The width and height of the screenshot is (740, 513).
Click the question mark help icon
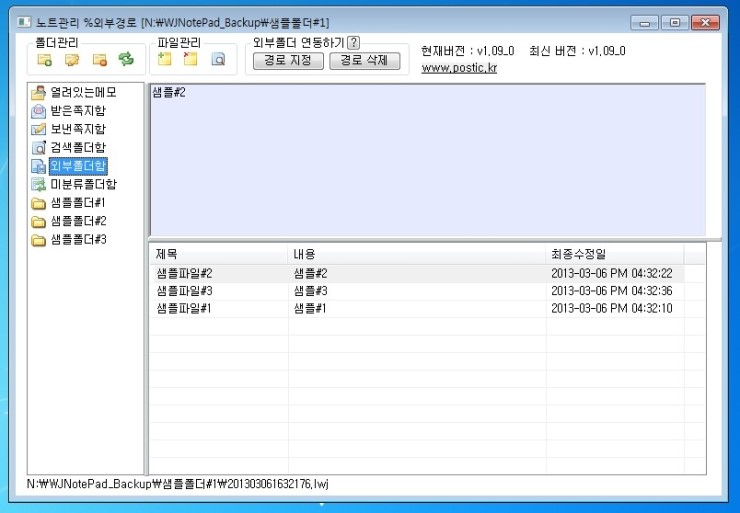click(x=353, y=42)
